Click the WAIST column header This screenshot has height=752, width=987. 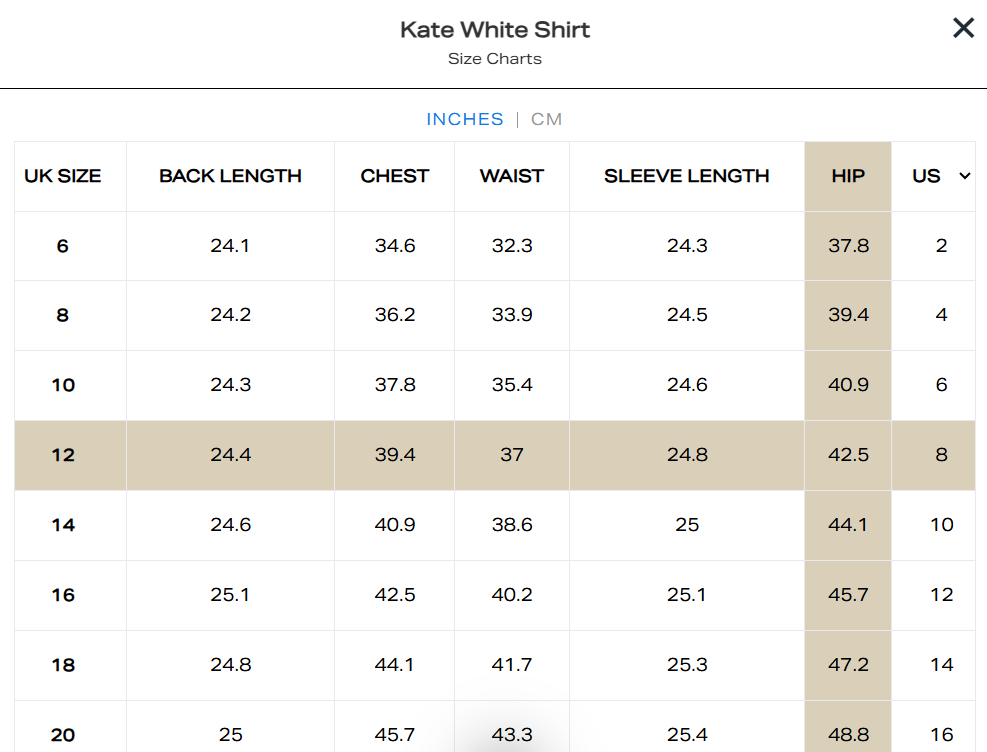click(x=512, y=176)
